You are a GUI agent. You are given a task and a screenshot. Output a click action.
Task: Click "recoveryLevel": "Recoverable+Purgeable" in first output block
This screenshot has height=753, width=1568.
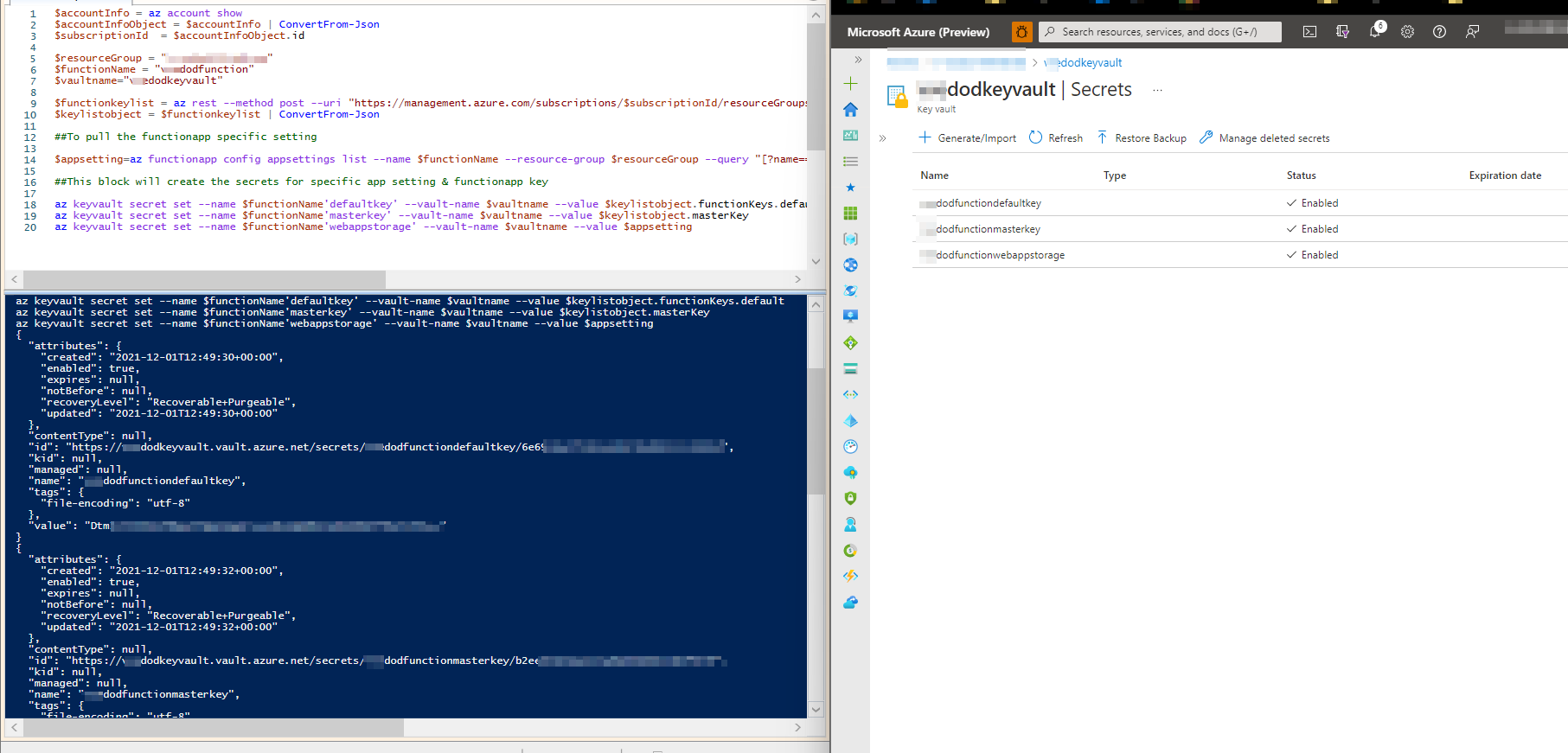[168, 402]
